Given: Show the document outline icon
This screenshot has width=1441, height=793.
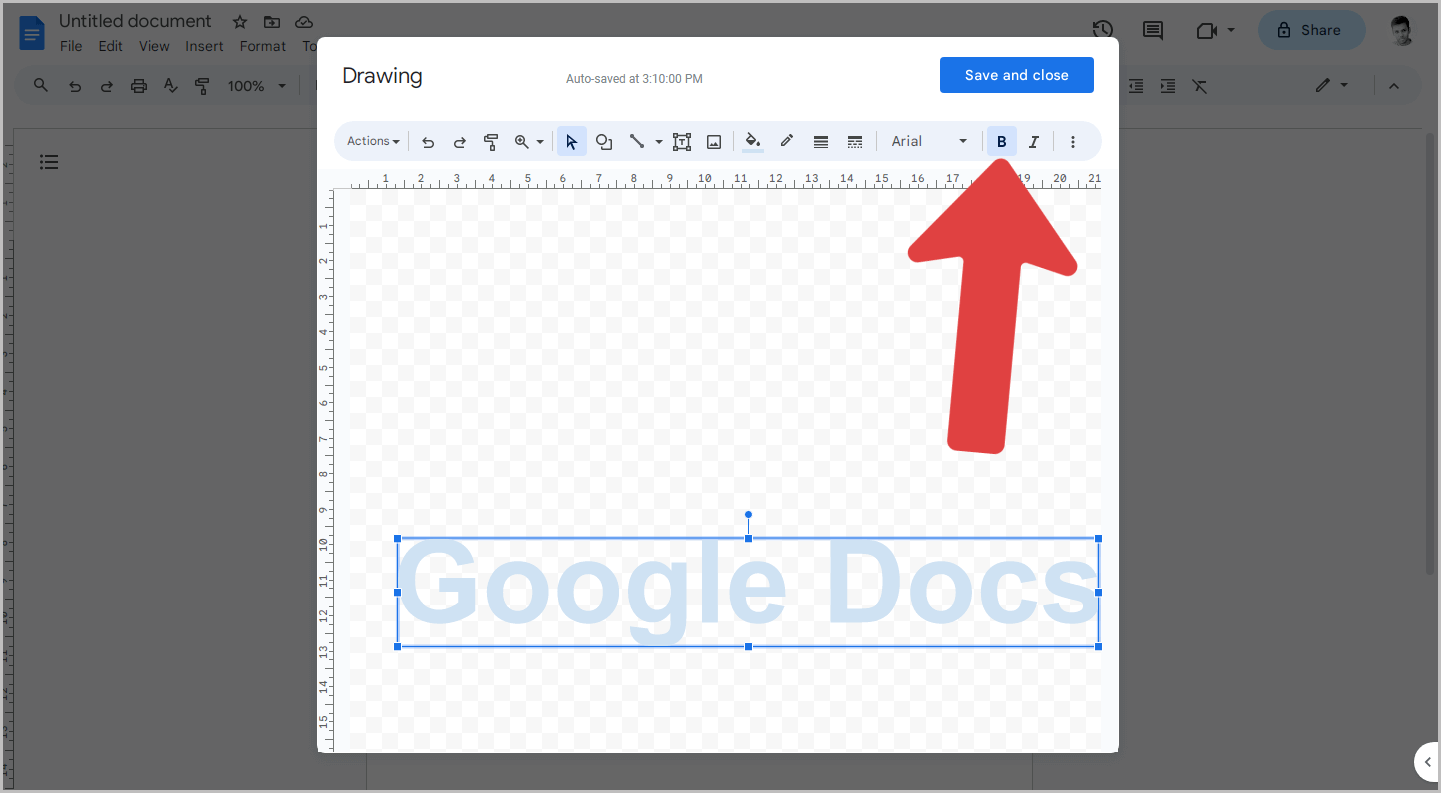Looking at the screenshot, I should (x=49, y=162).
